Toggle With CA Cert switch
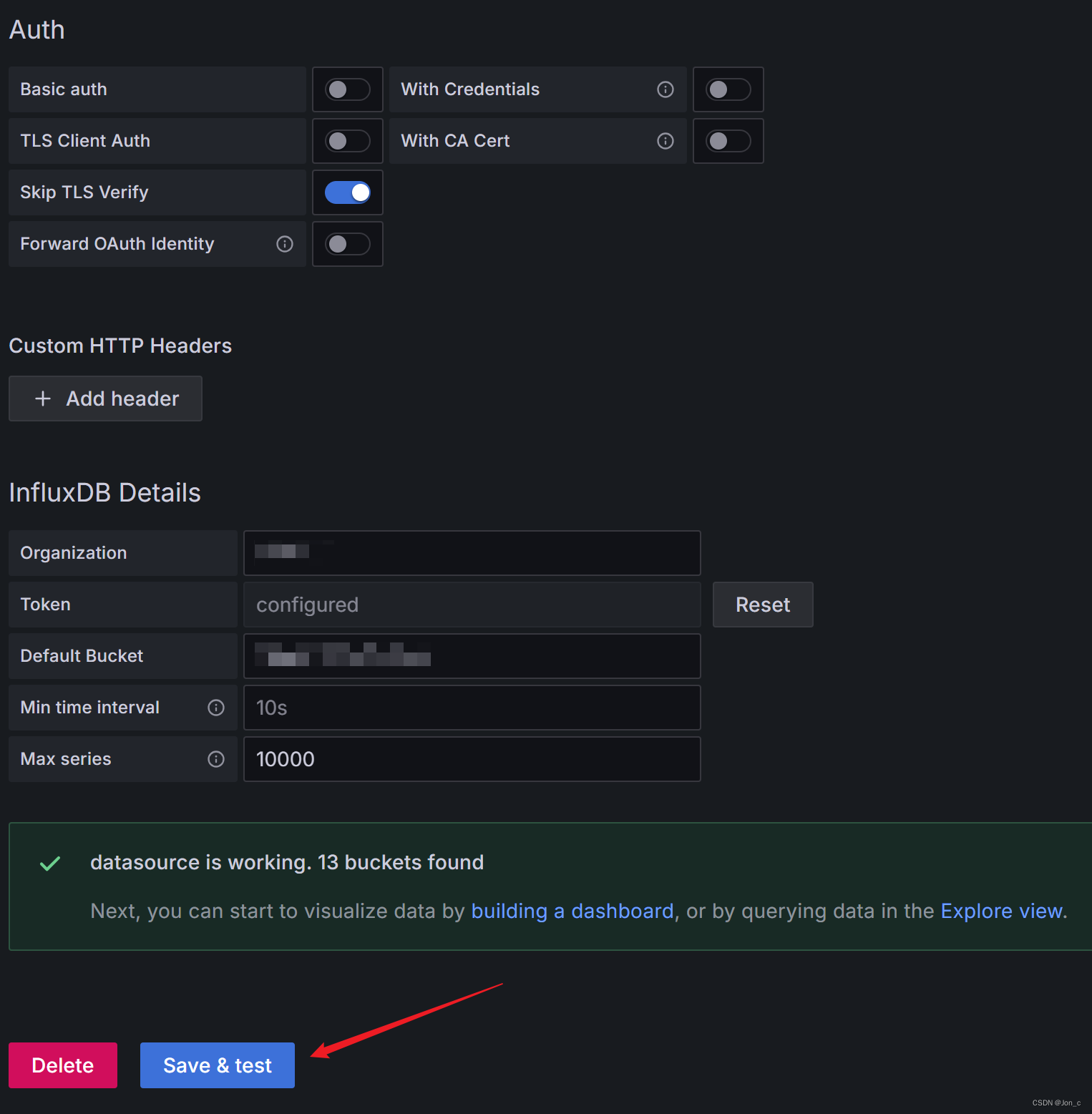Image resolution: width=1092 pixels, height=1114 pixels. (728, 141)
